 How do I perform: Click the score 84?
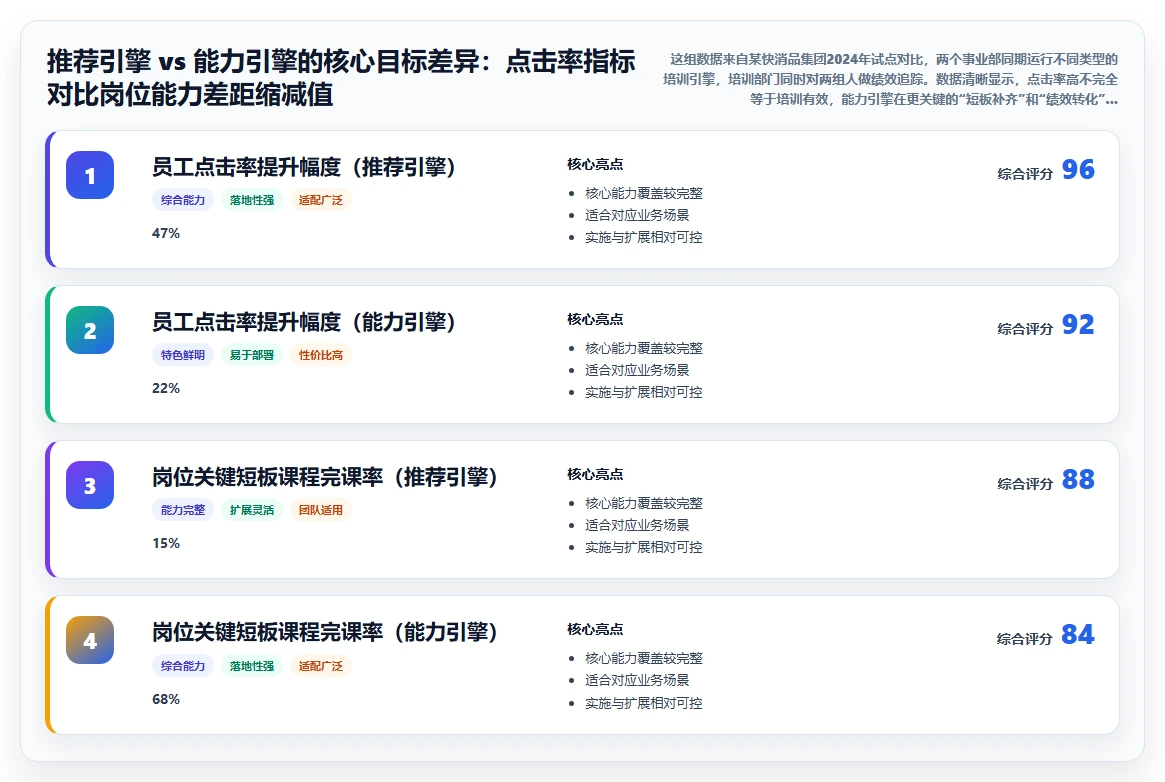coord(1078,635)
